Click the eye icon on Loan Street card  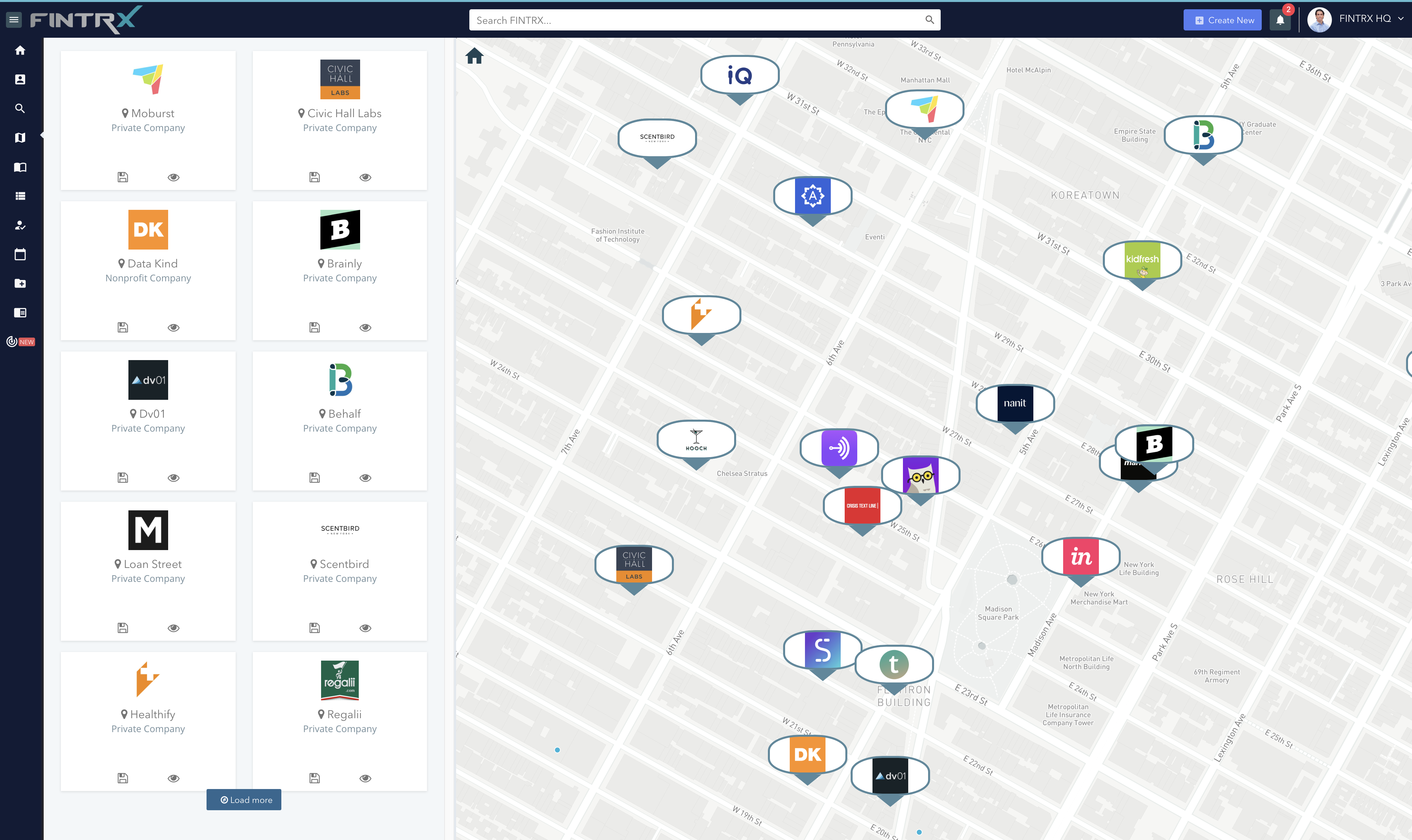174,628
